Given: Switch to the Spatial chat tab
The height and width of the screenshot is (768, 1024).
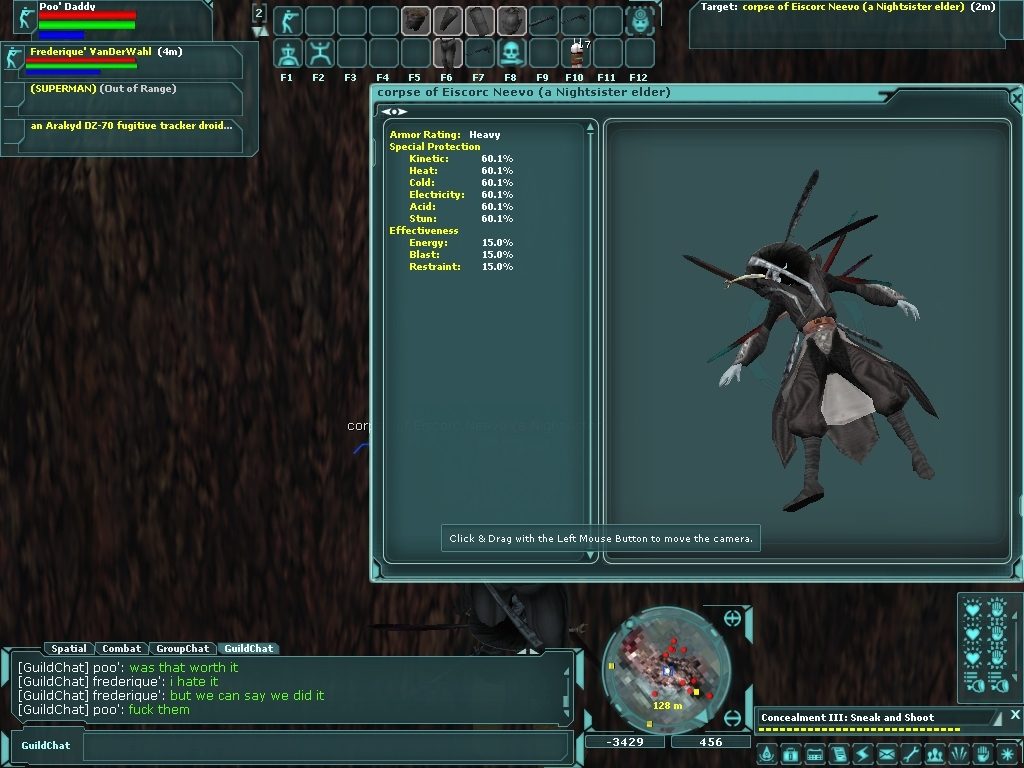Looking at the screenshot, I should tap(69, 648).
